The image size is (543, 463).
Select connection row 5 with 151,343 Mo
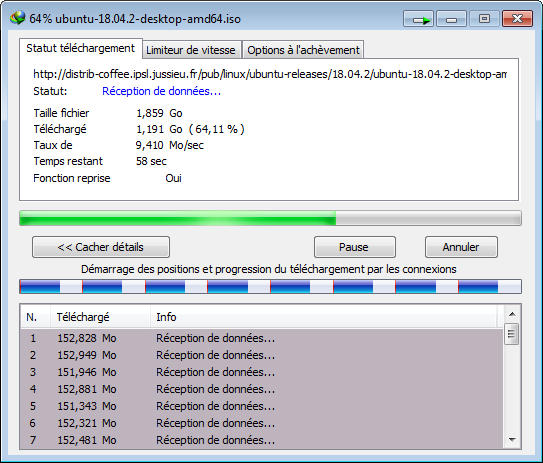pyautogui.click(x=261, y=406)
